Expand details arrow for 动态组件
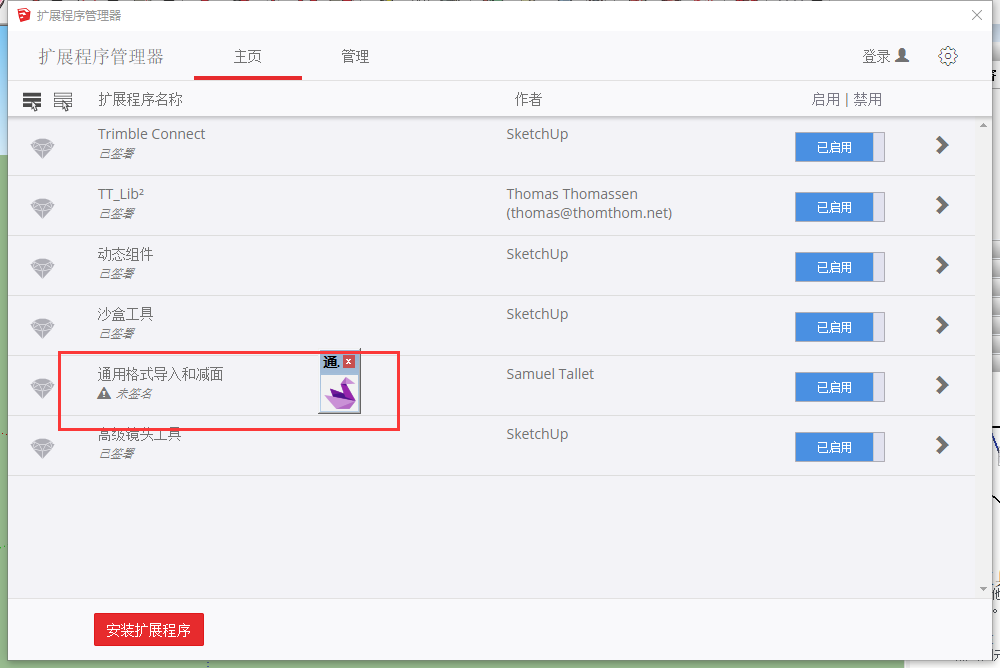The image size is (1000, 668). 942,265
